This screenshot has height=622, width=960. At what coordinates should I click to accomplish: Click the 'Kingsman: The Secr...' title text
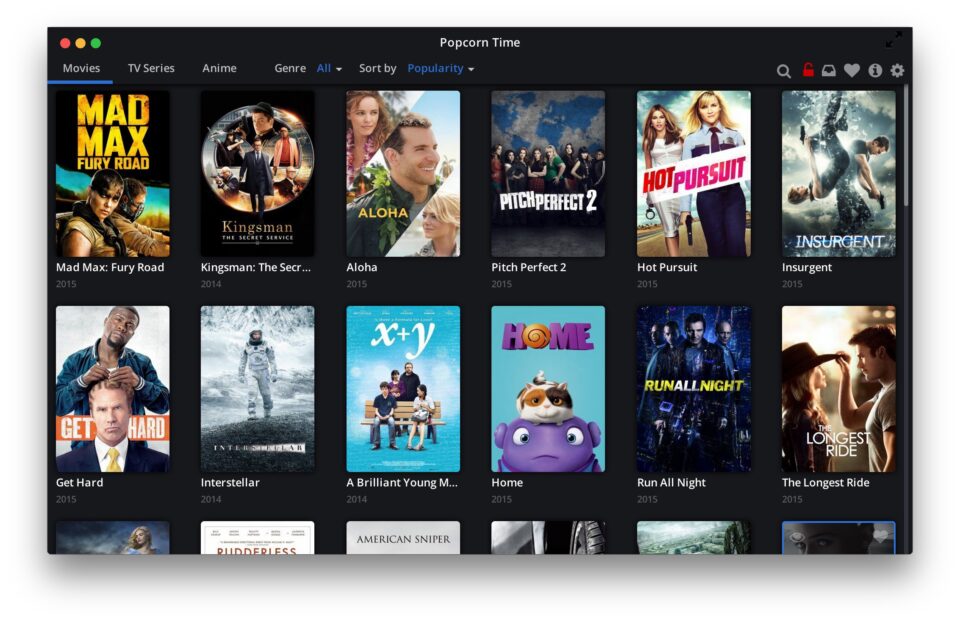[x=256, y=267]
